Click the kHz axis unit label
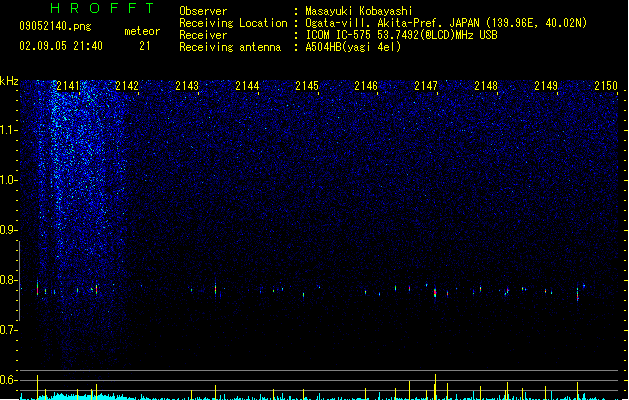This screenshot has height=400, width=629. pyautogui.click(x=9, y=81)
